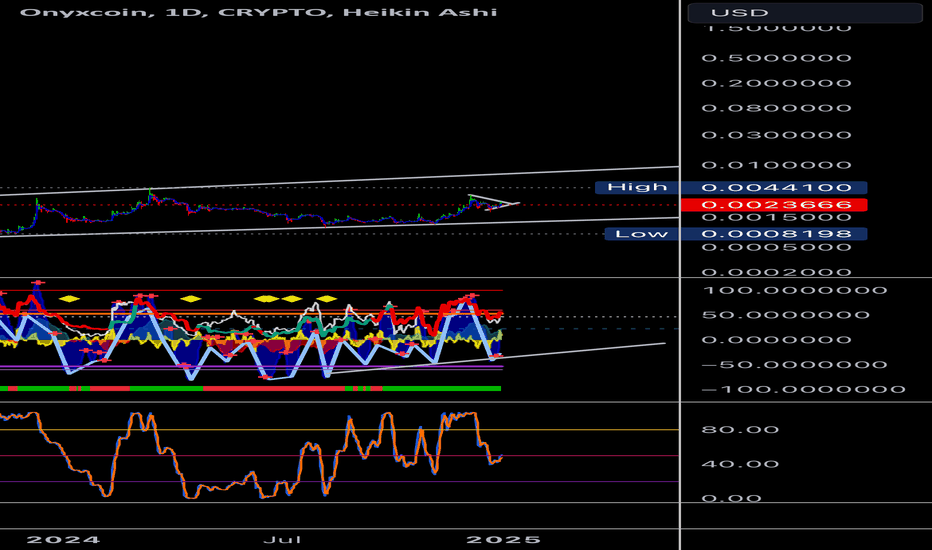This screenshot has width=932, height=550.
Task: Select the High price label tag
Action: [x=637, y=187]
